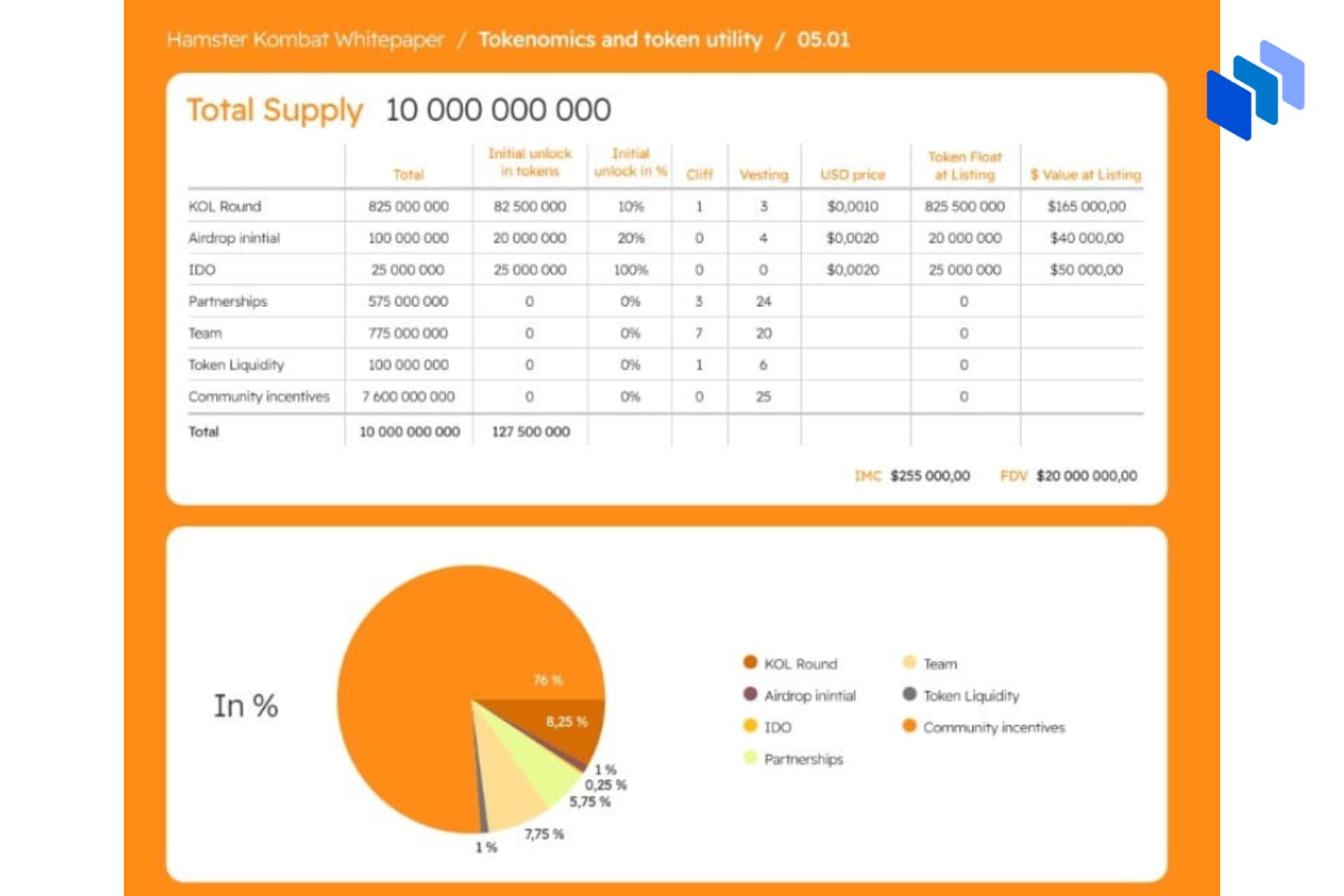Click "Tokenomics and token utility" in the header

[620, 40]
